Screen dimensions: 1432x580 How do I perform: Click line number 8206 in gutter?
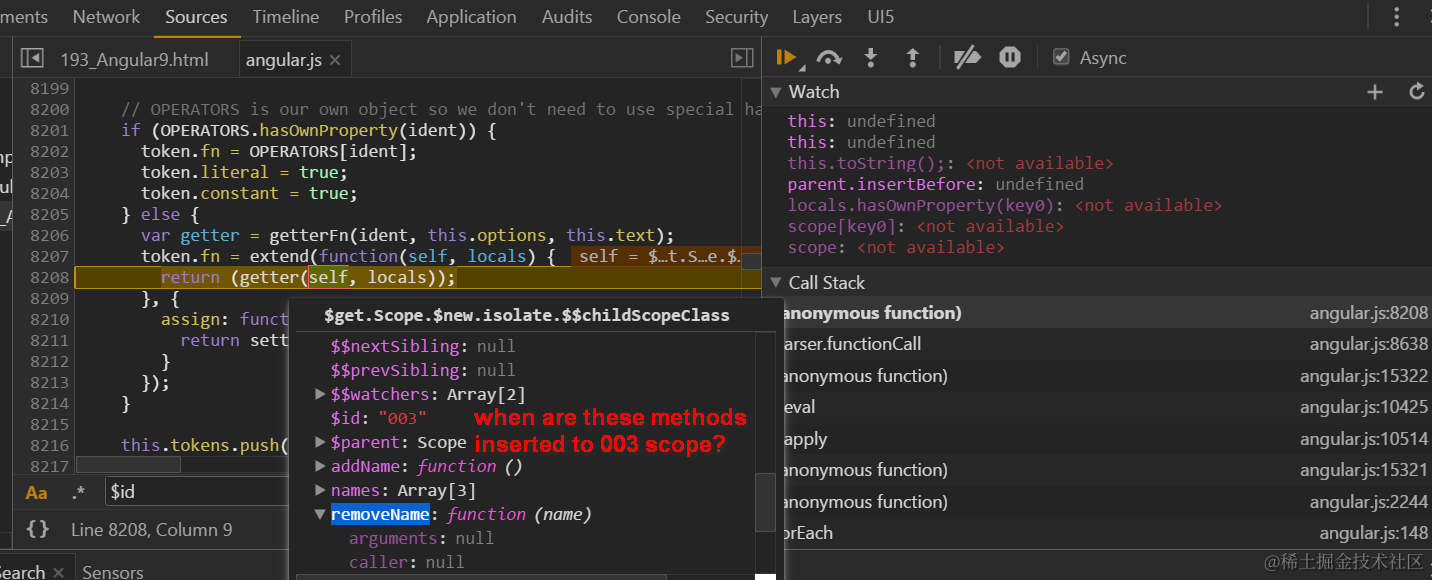[x=49, y=235]
